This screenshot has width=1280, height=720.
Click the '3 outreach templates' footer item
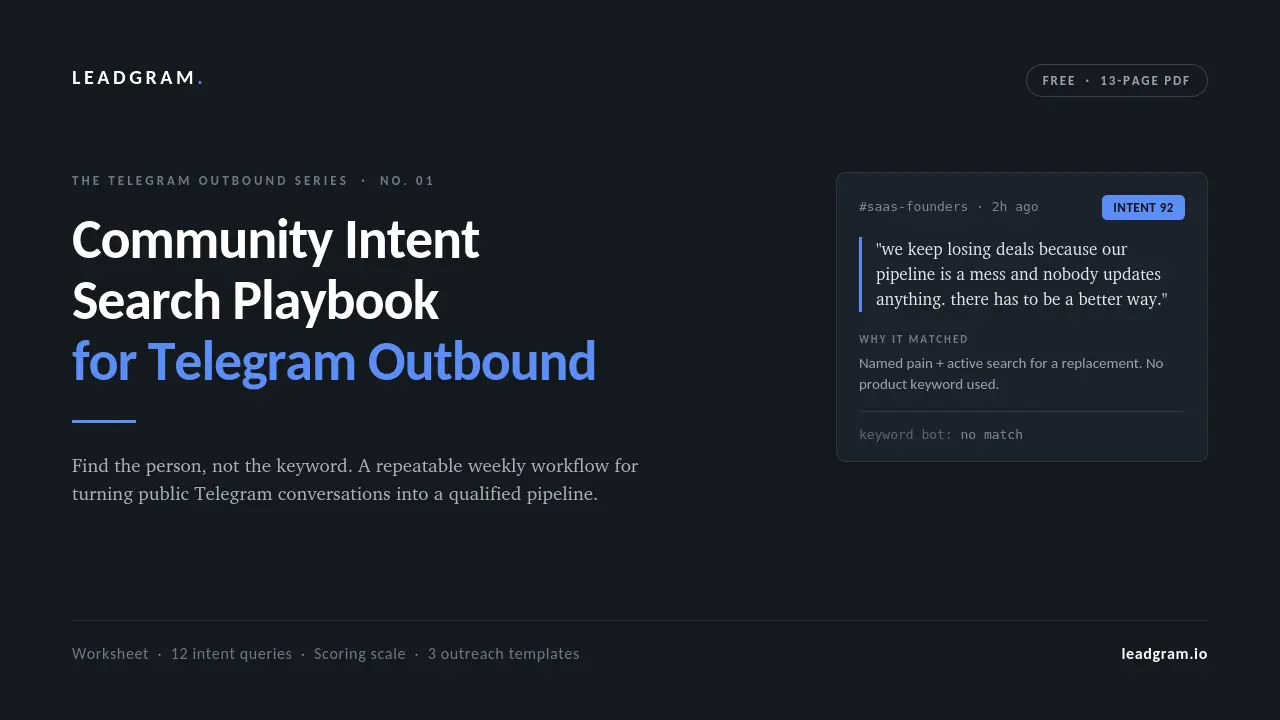click(x=504, y=654)
